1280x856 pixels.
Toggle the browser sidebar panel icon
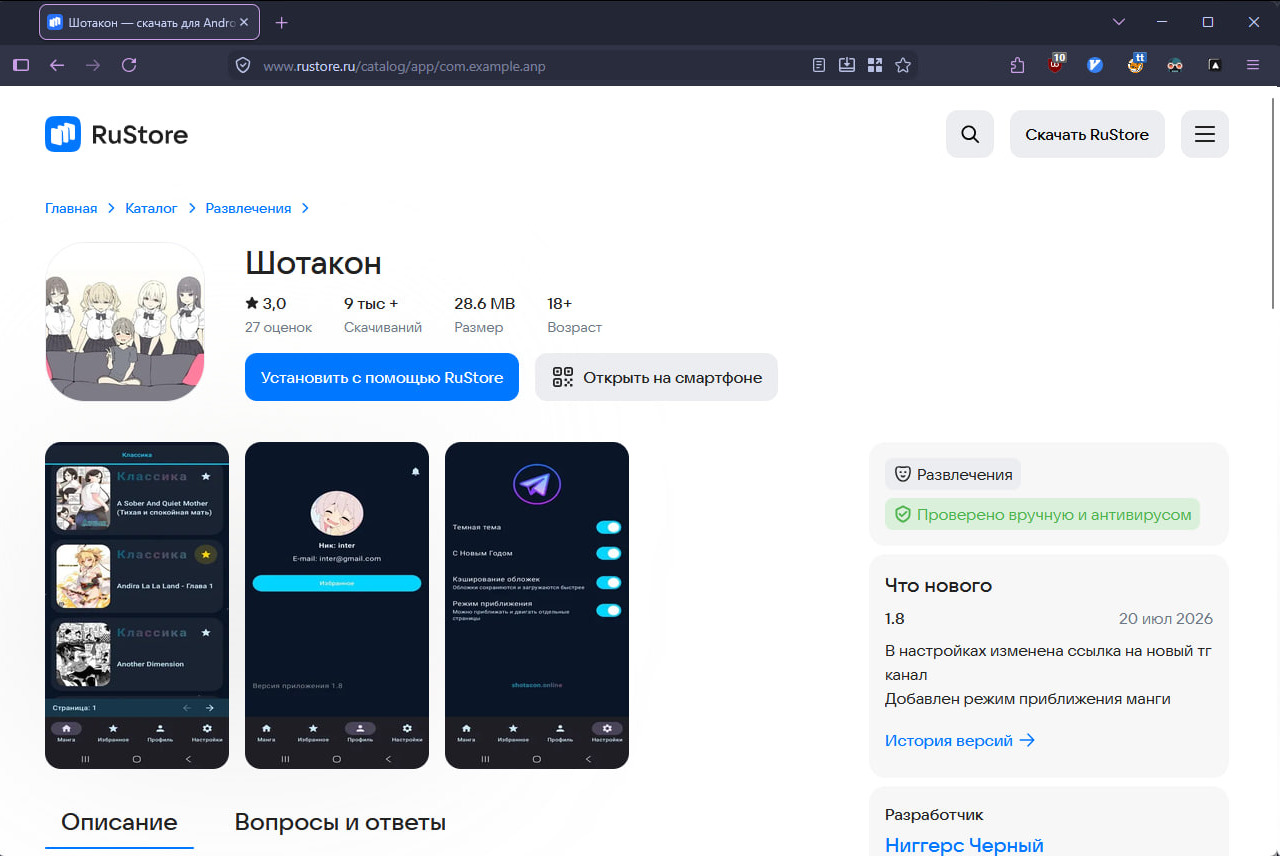click(x=21, y=65)
